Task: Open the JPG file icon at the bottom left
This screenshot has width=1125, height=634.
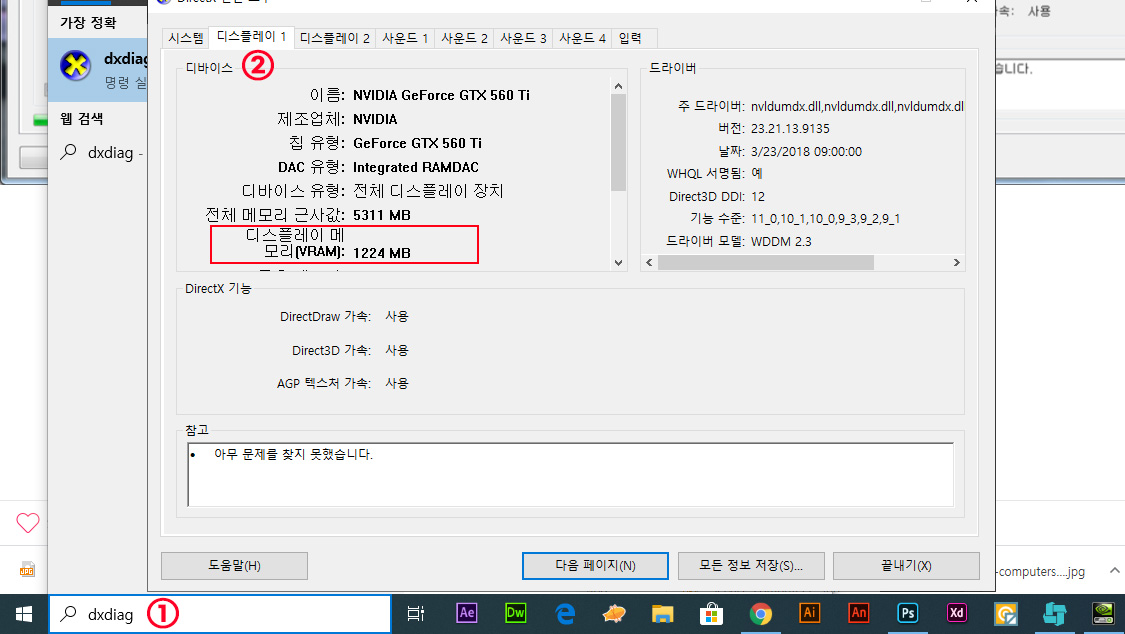Action: click(x=27, y=570)
